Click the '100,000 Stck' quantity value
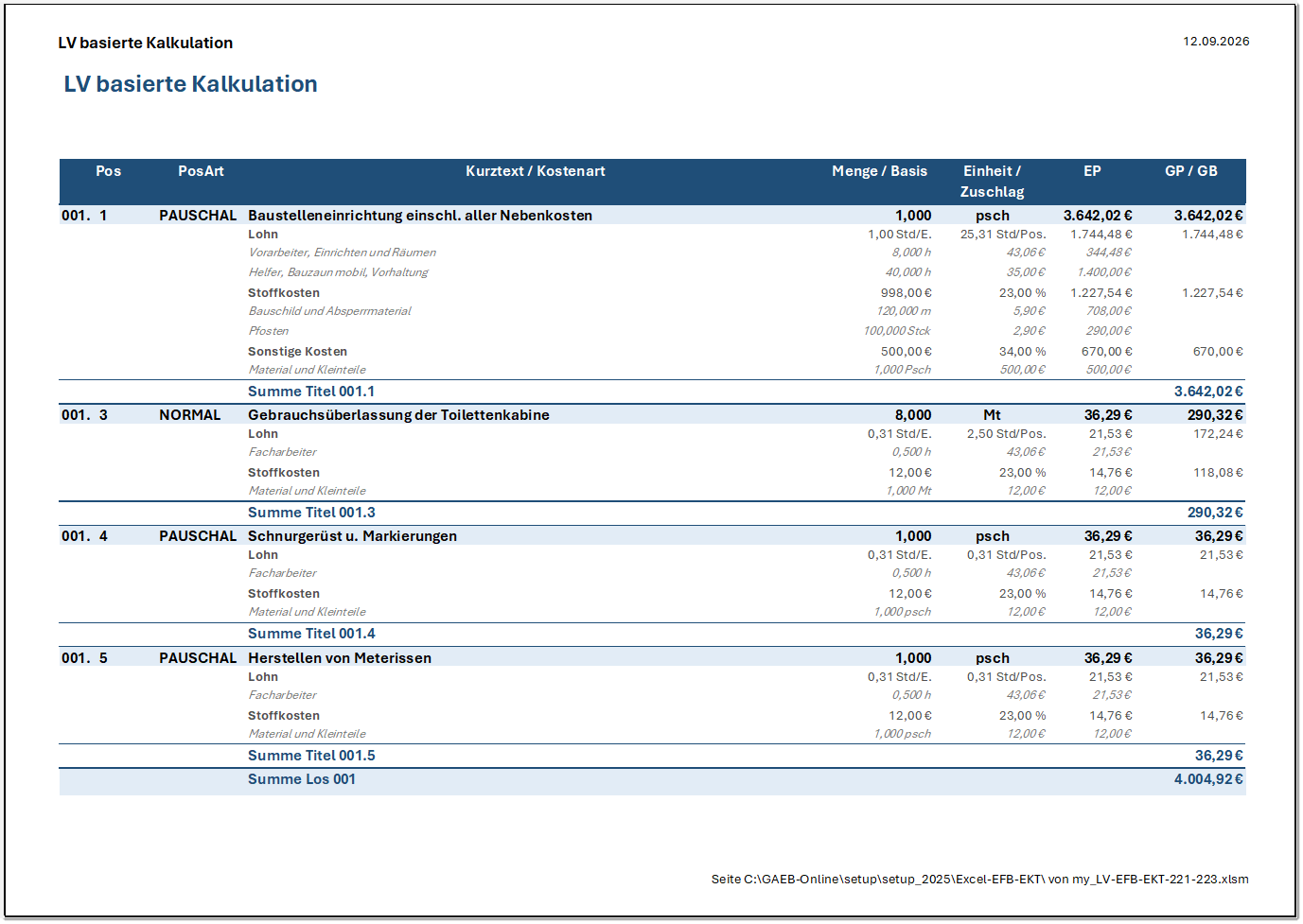The width and height of the screenshot is (1303, 924). (x=896, y=331)
